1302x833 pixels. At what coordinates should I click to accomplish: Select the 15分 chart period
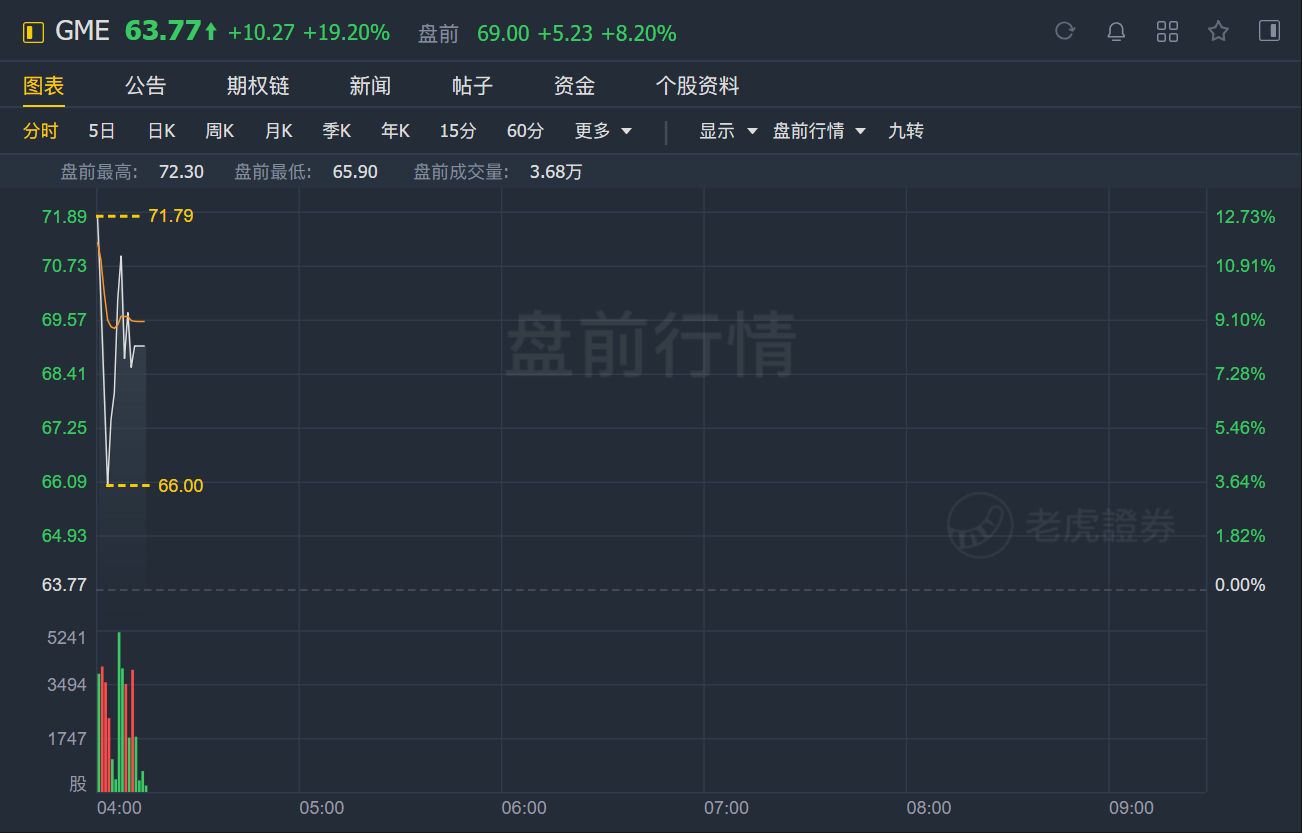(458, 131)
